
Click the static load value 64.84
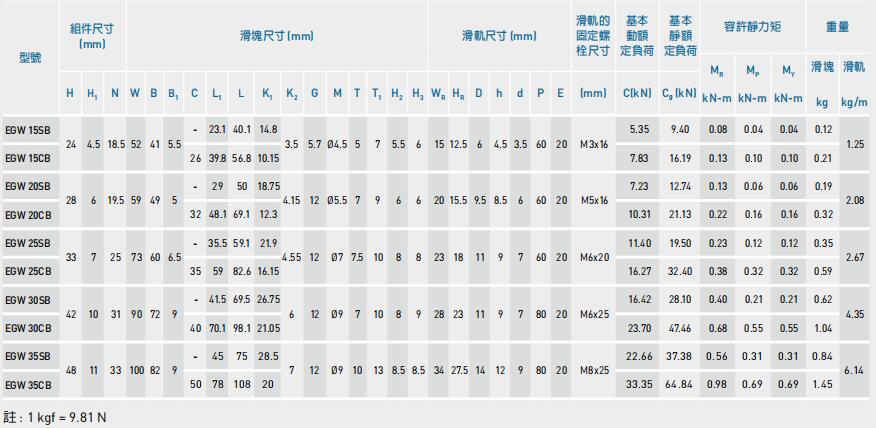pyautogui.click(x=679, y=383)
